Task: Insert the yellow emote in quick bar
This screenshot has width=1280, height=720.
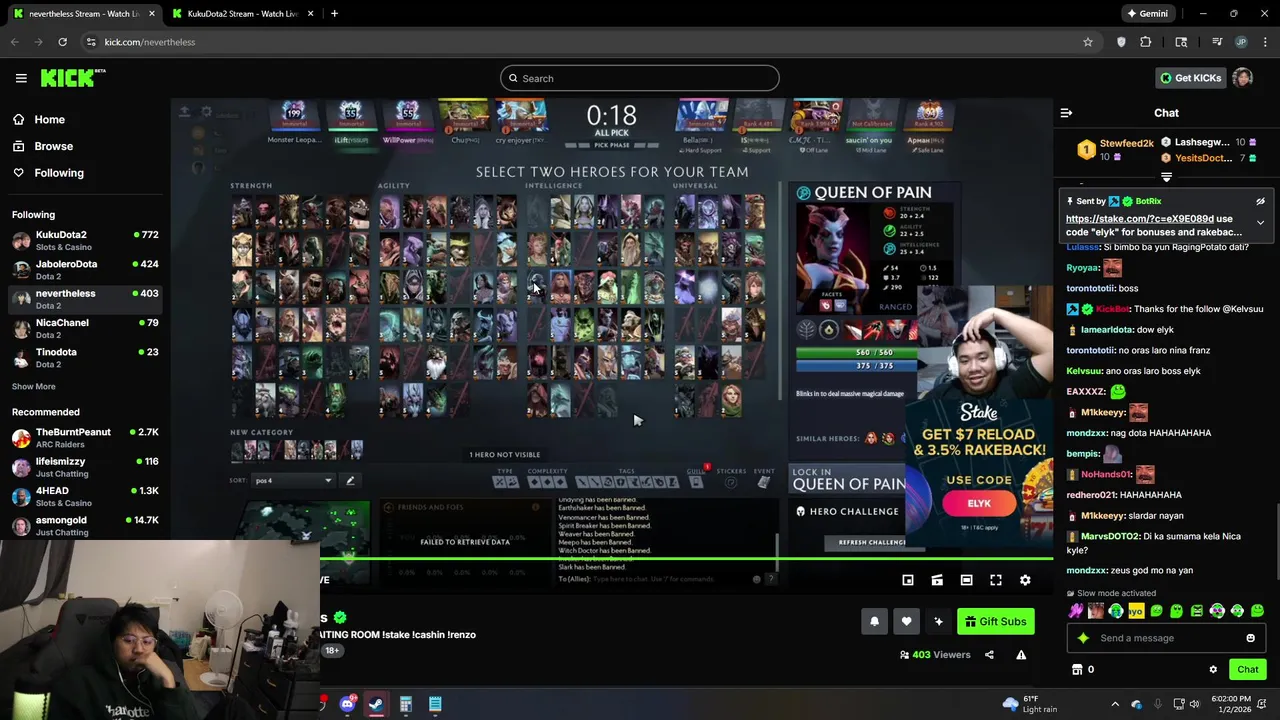Action: coord(1136,611)
